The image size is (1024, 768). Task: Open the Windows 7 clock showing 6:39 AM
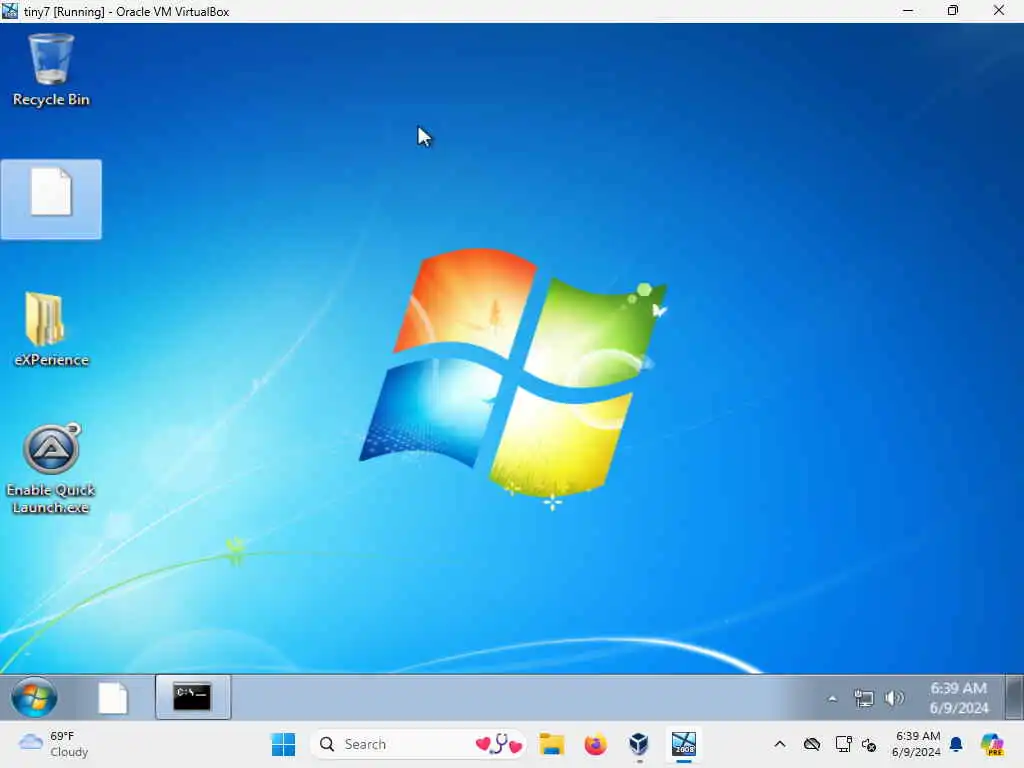(958, 697)
